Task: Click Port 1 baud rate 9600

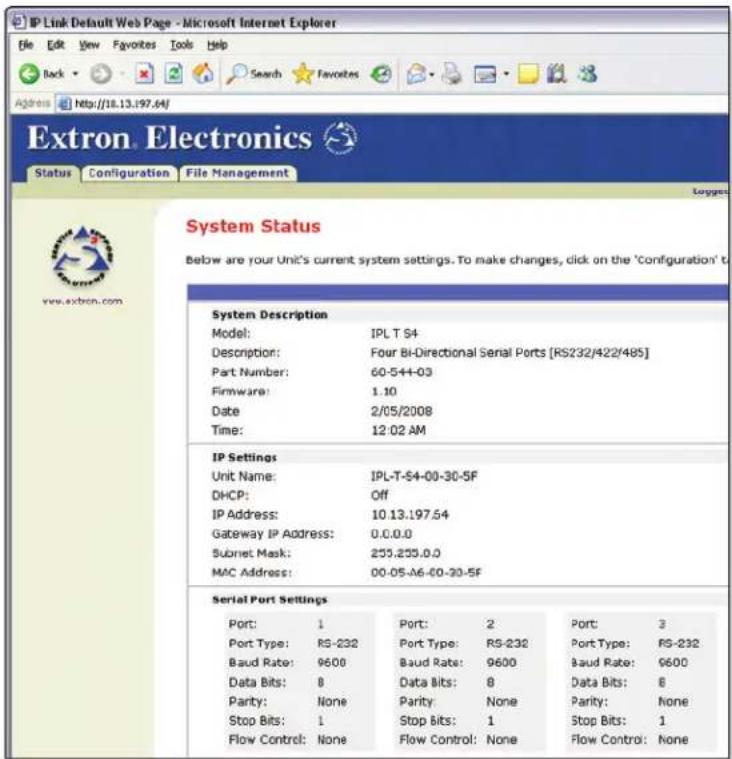Action: pyautogui.click(x=332, y=662)
